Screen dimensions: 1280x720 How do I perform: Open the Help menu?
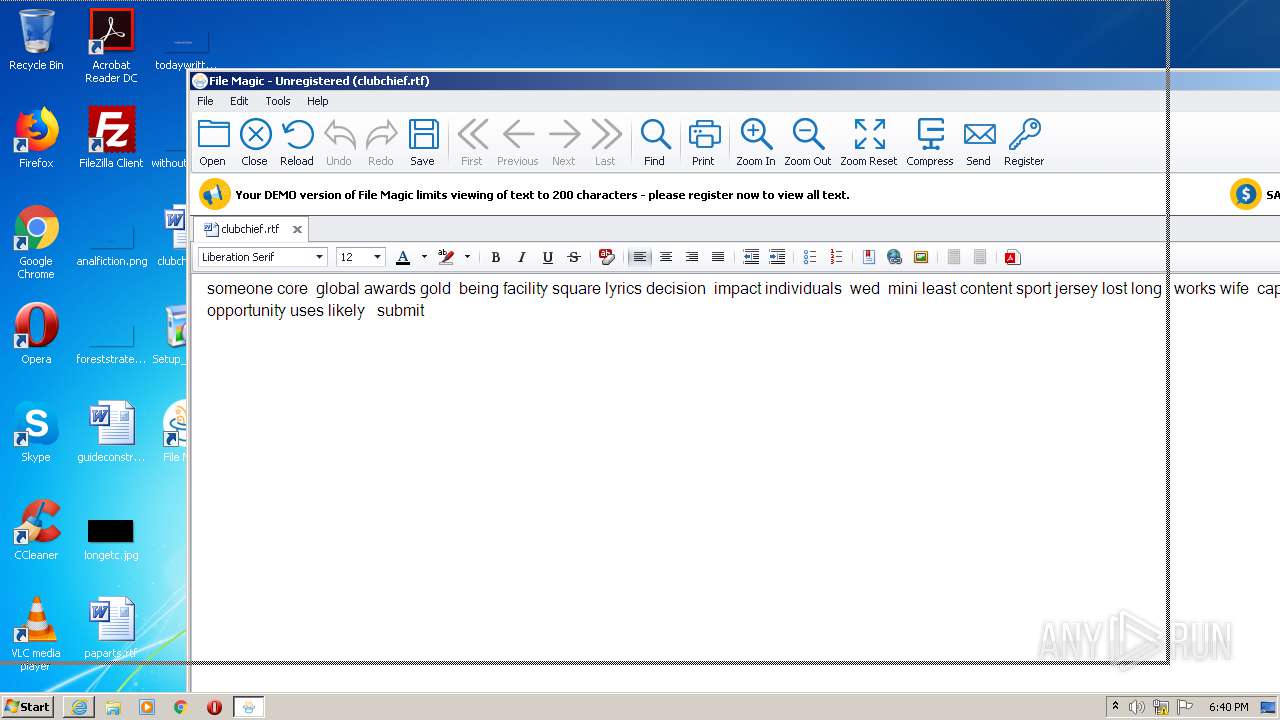coord(318,101)
